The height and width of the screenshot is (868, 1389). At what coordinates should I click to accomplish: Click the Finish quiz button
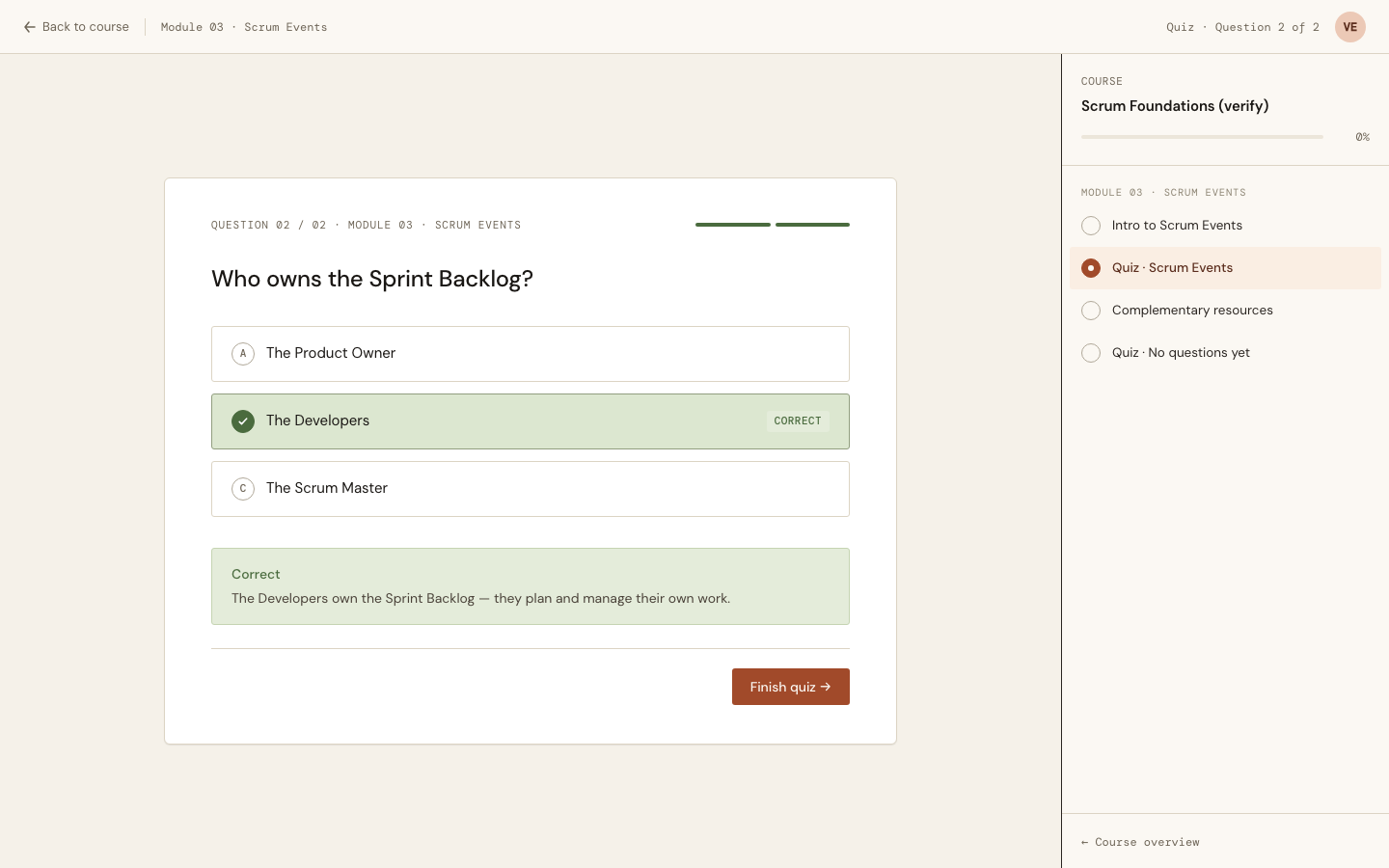coord(791,687)
